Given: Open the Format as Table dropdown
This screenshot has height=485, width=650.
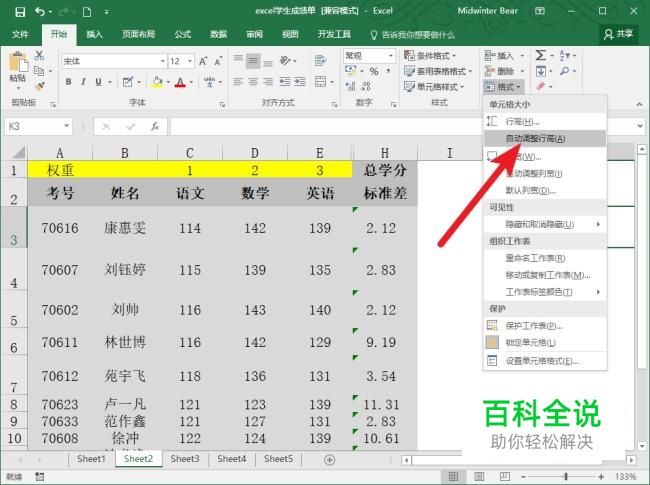Looking at the screenshot, I should coord(438,71).
